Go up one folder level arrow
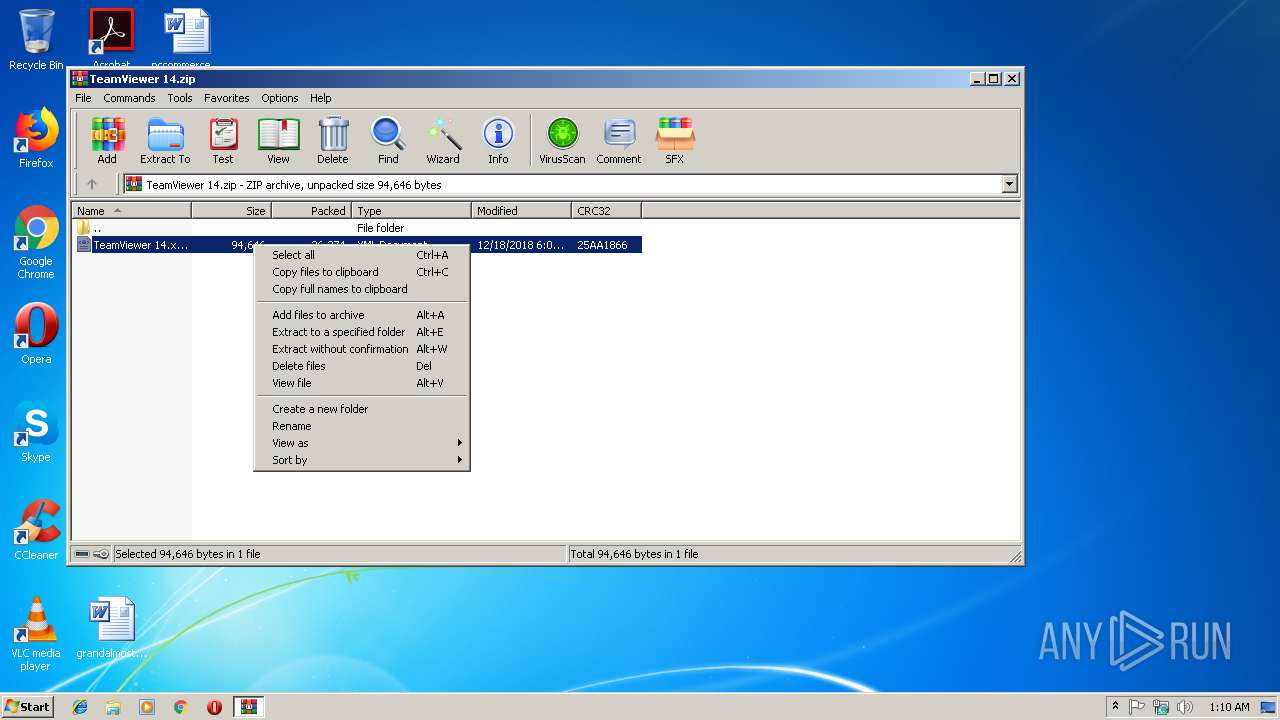The height and width of the screenshot is (720, 1280). pyautogui.click(x=92, y=184)
